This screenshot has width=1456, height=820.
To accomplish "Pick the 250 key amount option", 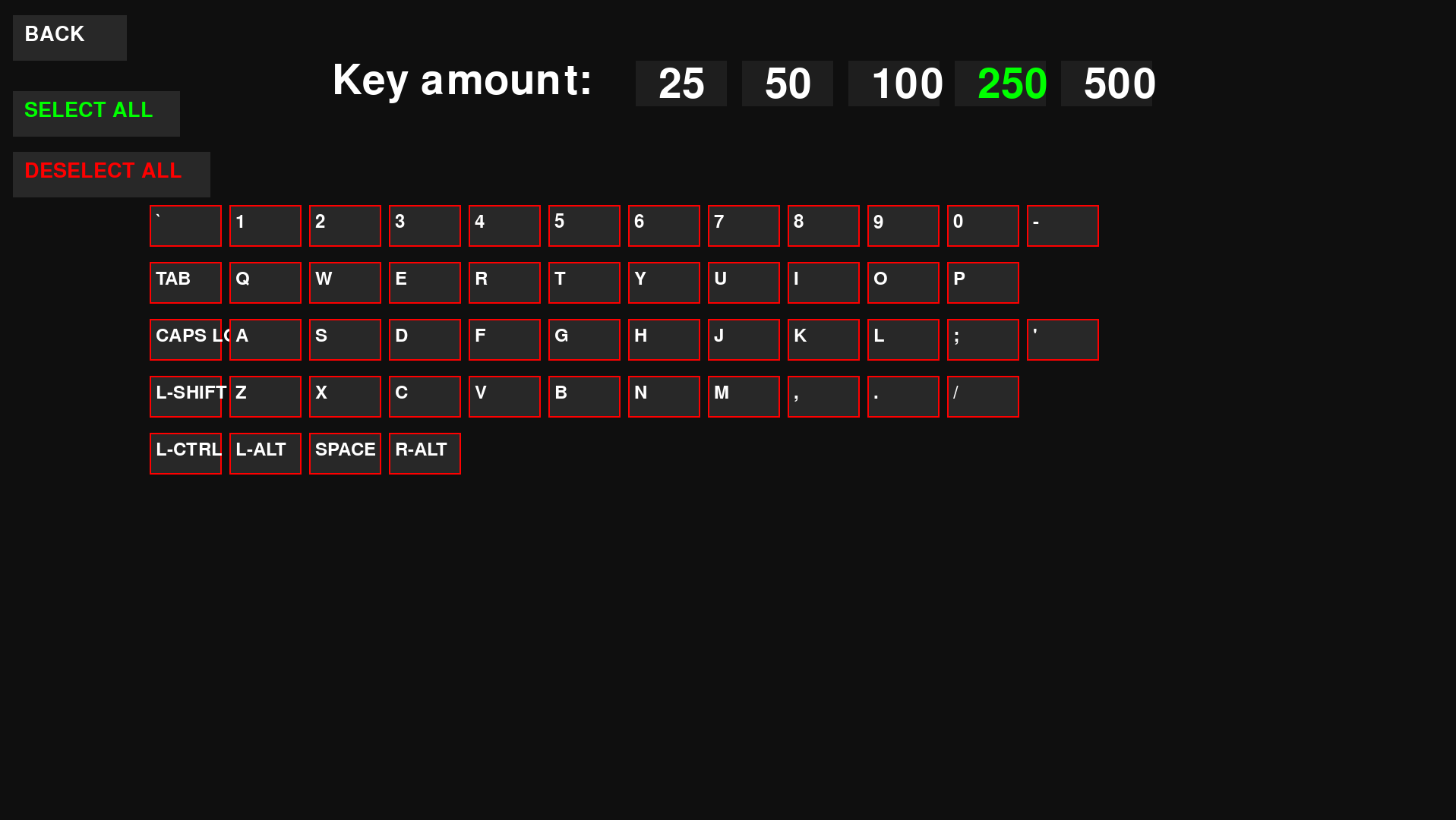I will pyautogui.click(x=1000, y=84).
